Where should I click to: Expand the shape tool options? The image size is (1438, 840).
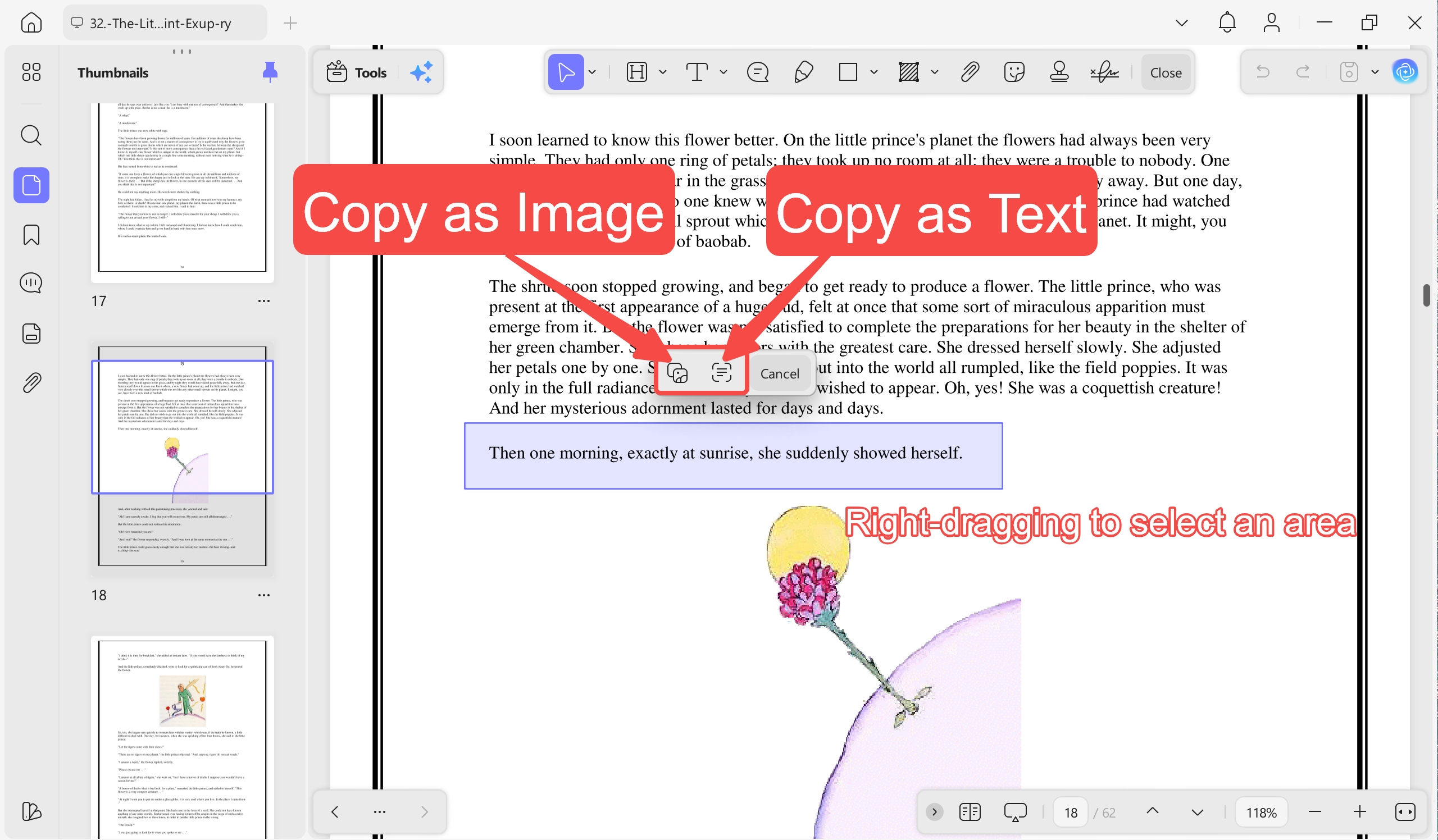tap(873, 72)
